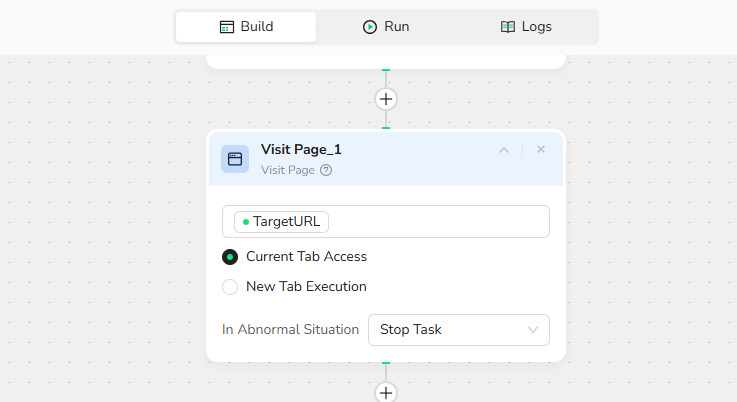
Task: Select the Current Tab Access radio button
Action: click(x=230, y=257)
